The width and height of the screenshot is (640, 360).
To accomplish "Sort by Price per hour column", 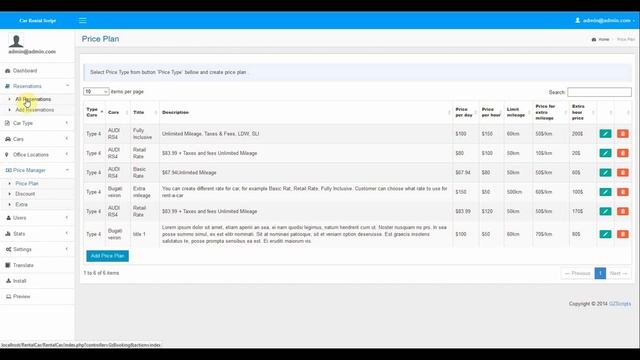I will [x=491, y=112].
